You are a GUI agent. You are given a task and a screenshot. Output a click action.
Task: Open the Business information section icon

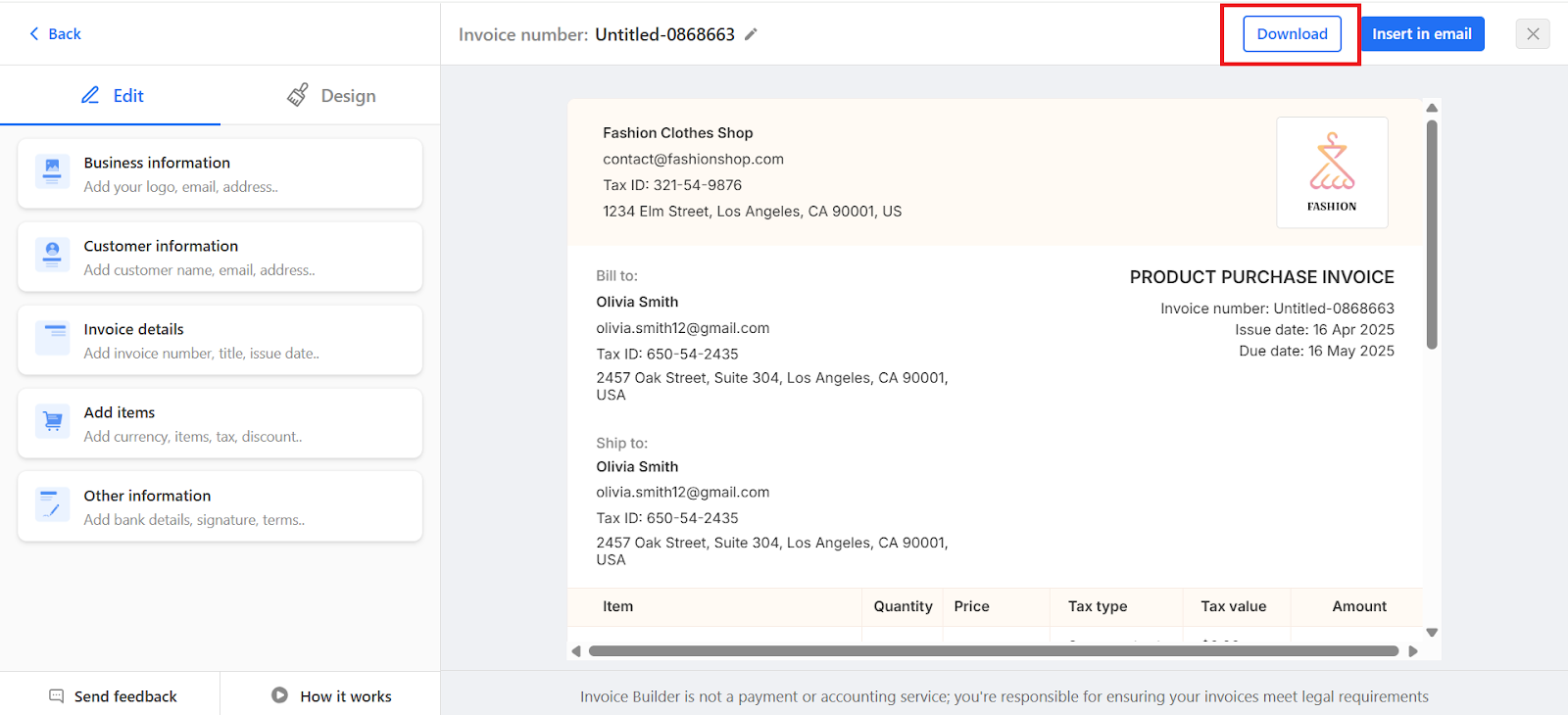(51, 171)
